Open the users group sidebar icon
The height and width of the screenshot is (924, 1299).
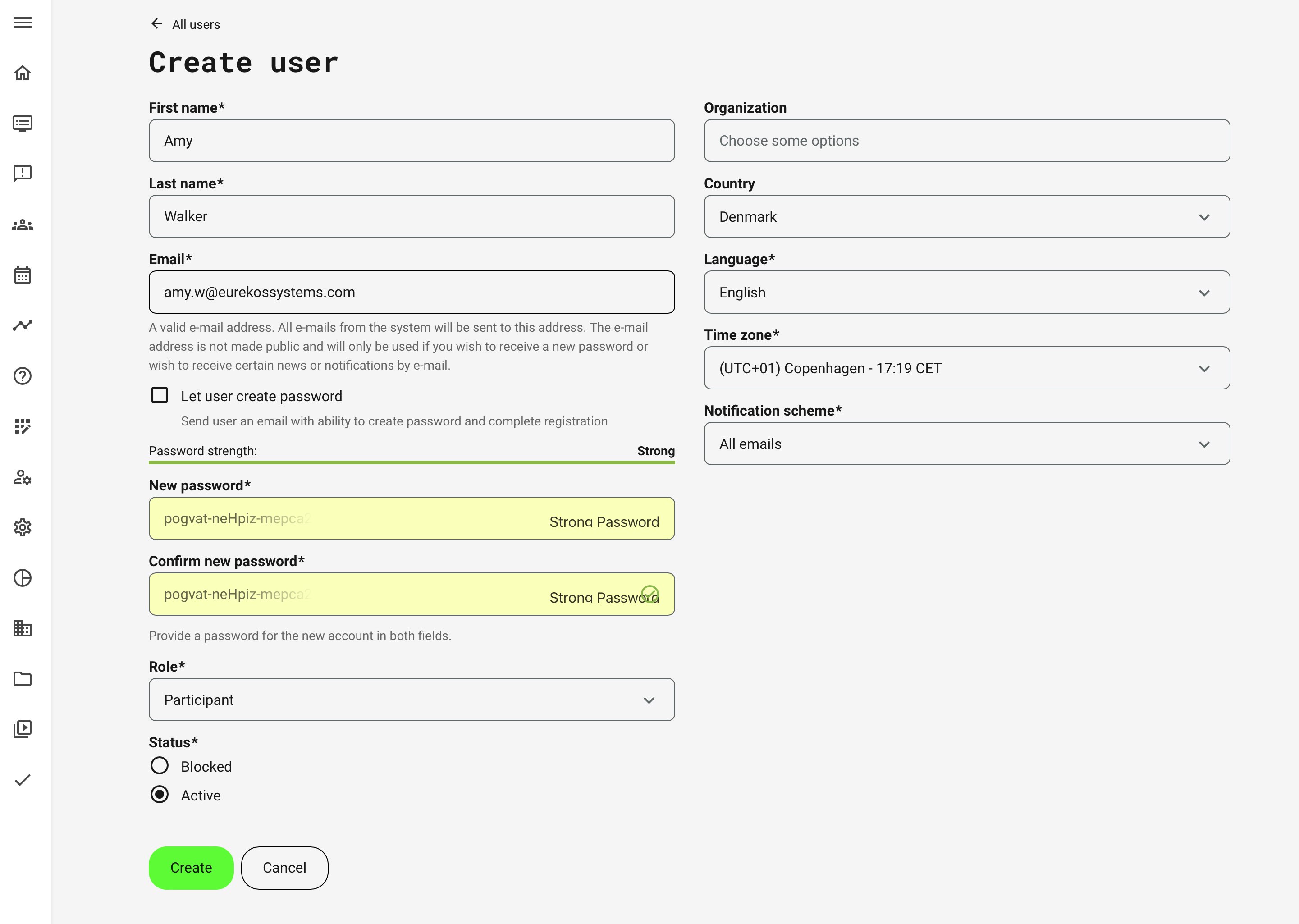pos(22,225)
